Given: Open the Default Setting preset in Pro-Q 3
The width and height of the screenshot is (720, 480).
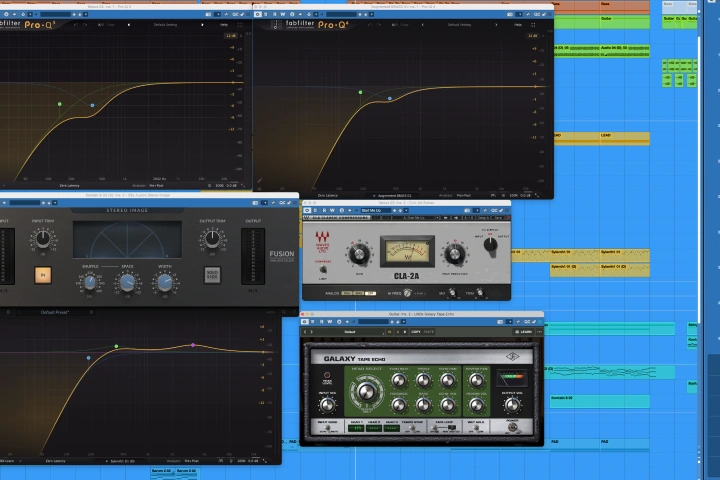Looking at the screenshot, I should tap(165, 24).
